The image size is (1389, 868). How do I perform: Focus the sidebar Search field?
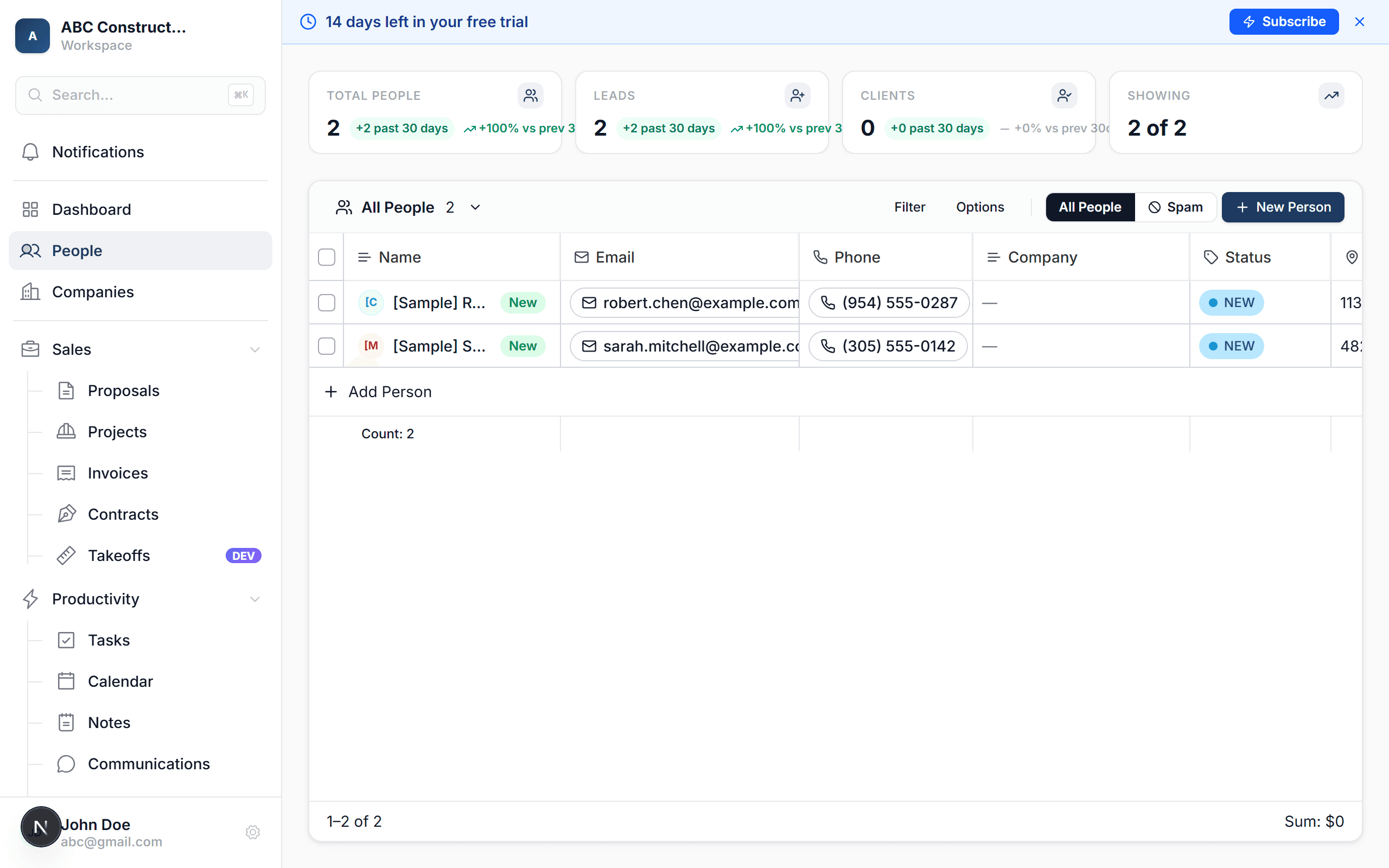[132, 95]
